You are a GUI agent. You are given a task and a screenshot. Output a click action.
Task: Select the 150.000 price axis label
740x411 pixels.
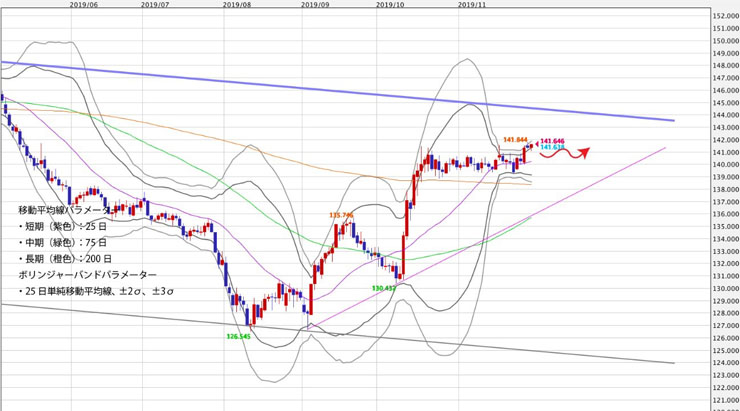point(726,41)
